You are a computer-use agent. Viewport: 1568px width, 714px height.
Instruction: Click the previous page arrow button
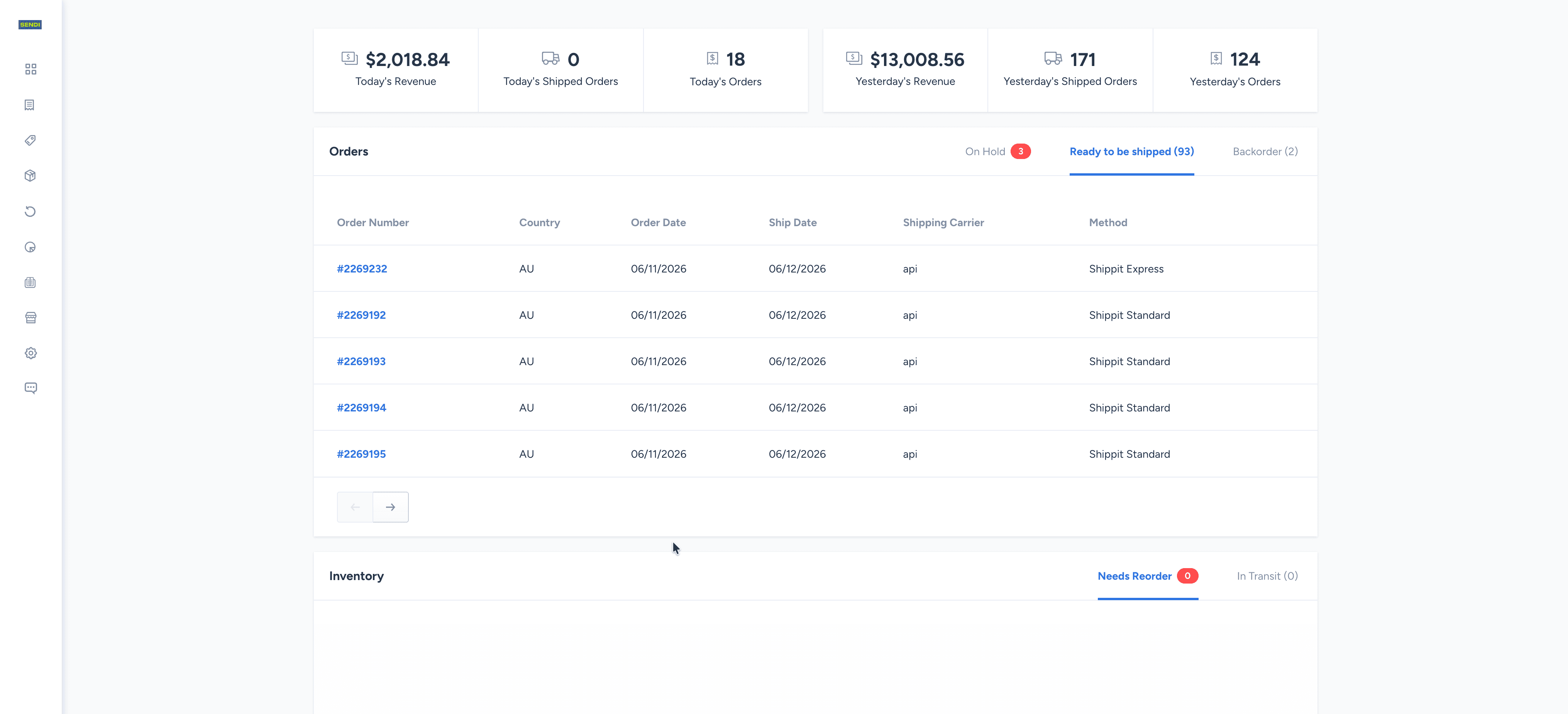click(x=355, y=507)
